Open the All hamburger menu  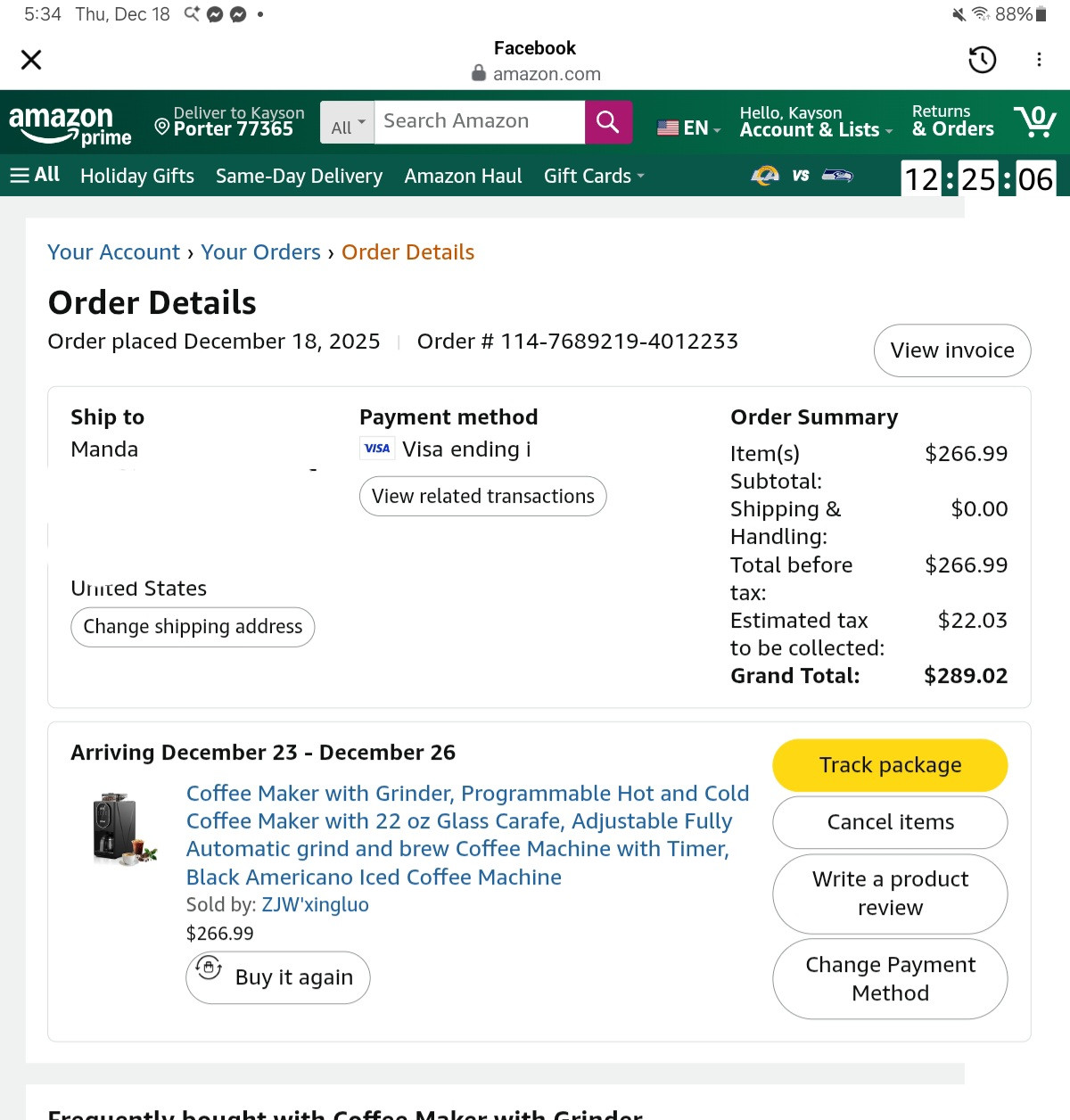pos(35,175)
